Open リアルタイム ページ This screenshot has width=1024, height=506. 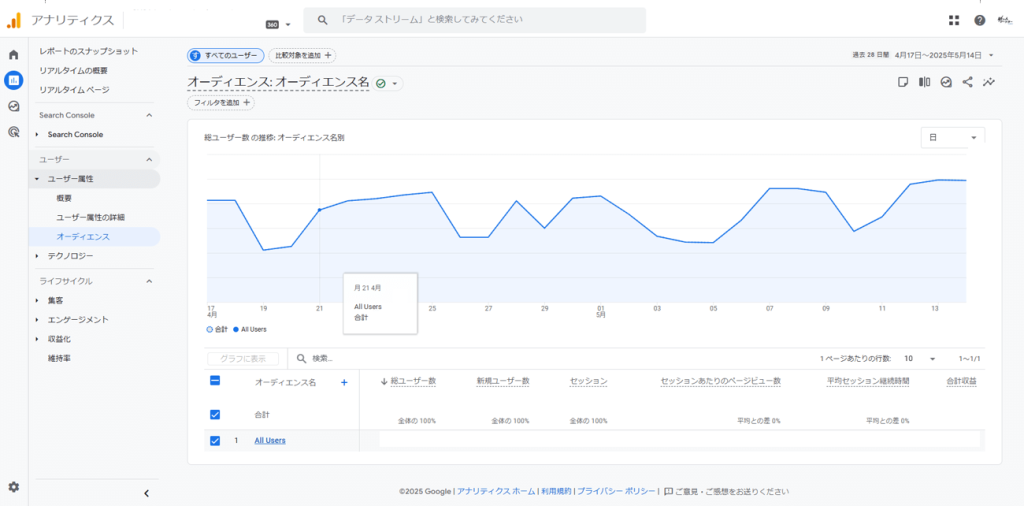(74, 89)
